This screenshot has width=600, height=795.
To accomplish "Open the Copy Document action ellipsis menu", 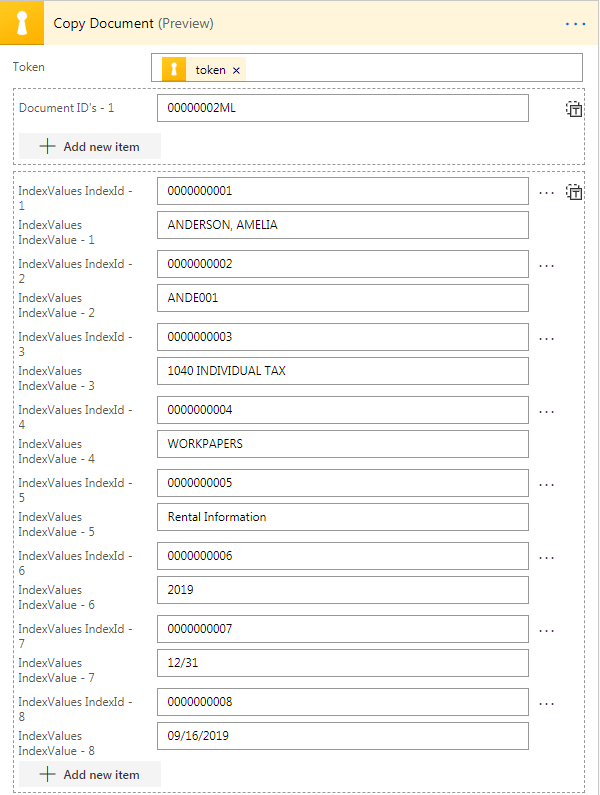I will (x=575, y=23).
